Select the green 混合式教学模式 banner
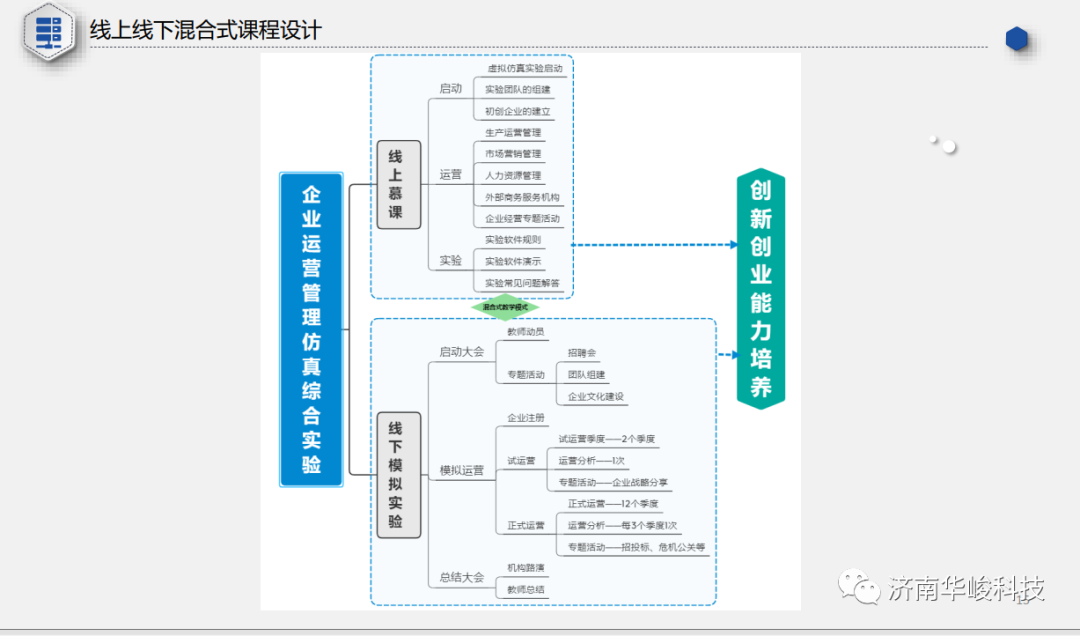This screenshot has width=1080, height=636. click(505, 308)
